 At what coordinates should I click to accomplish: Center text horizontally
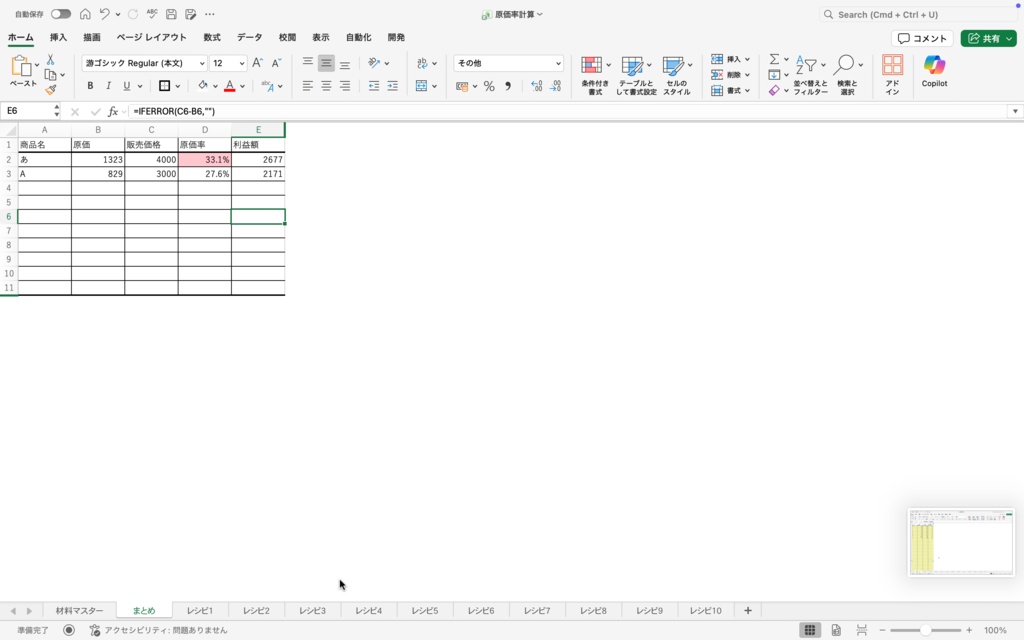[x=326, y=86]
